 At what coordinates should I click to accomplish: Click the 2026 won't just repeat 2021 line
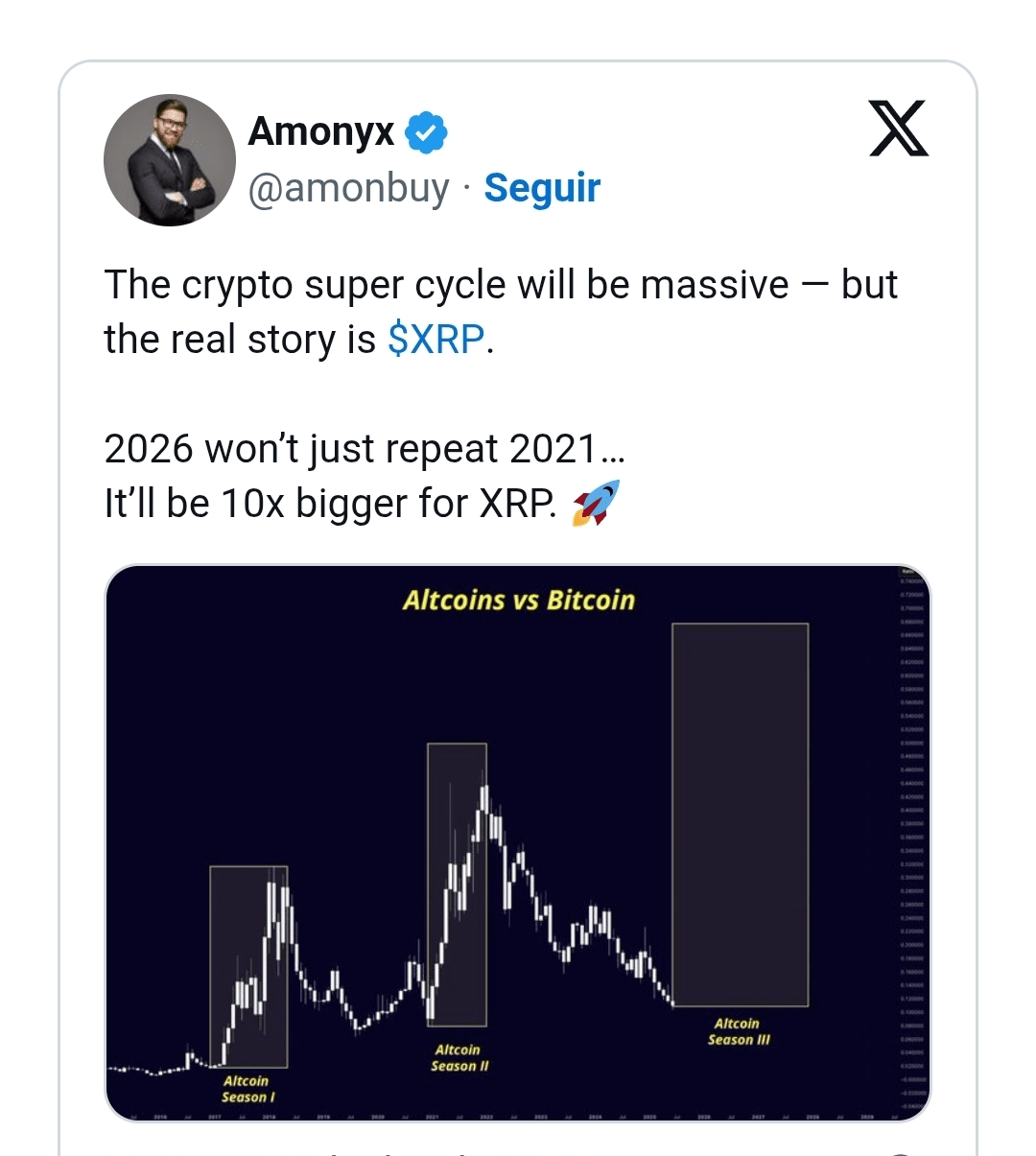365,449
